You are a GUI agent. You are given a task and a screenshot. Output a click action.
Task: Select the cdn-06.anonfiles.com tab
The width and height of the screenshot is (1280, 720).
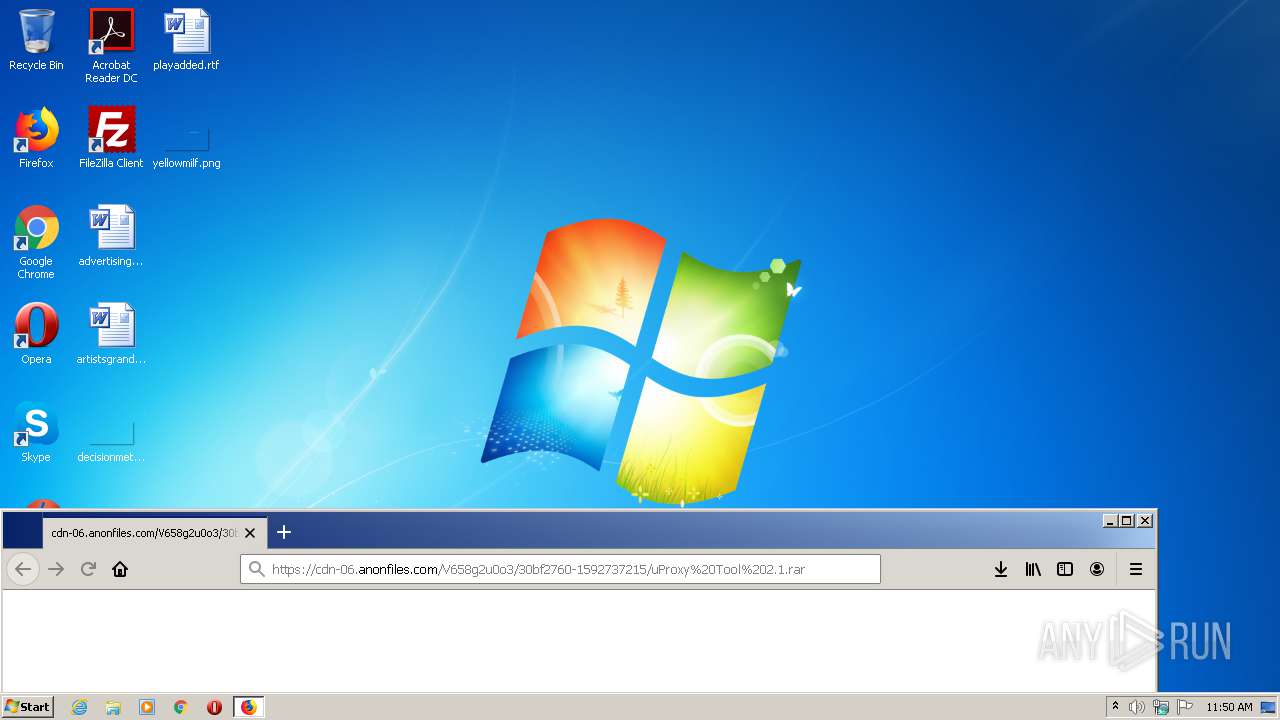[143, 533]
